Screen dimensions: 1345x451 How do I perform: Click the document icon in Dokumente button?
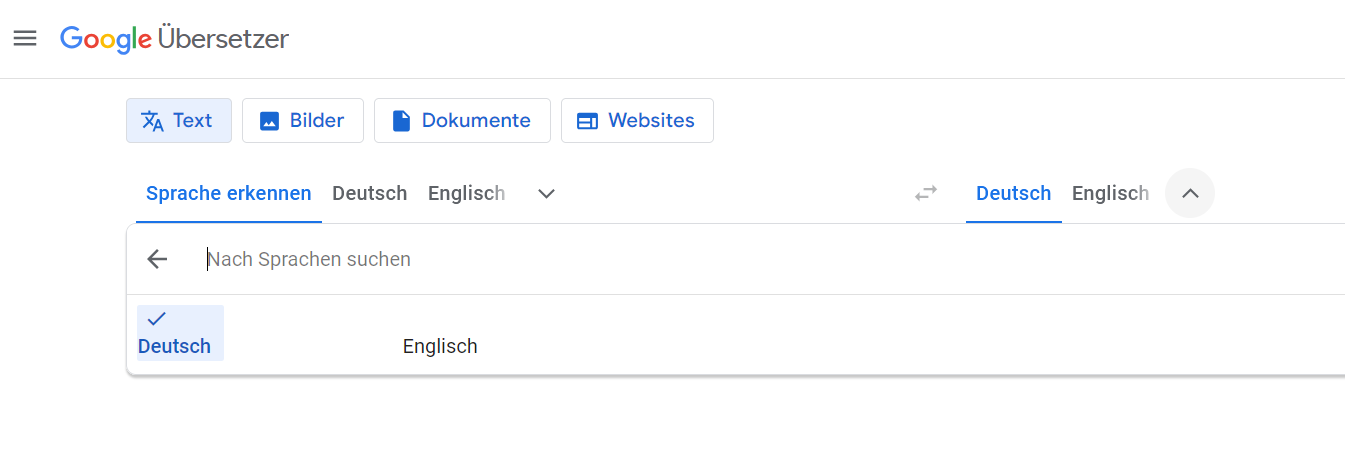[x=401, y=121]
